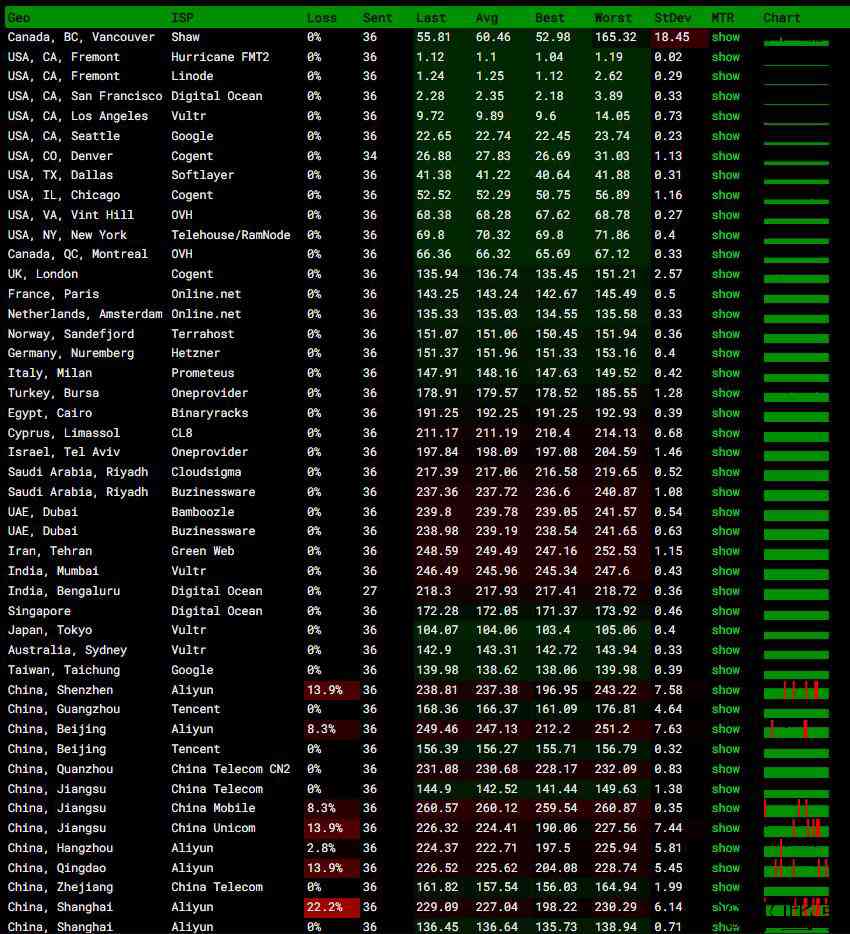Click the Worst column header

(613, 18)
